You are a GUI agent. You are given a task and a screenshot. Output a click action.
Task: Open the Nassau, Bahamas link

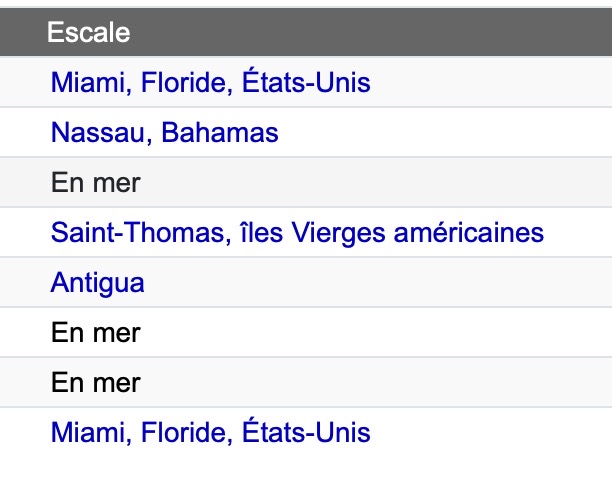(x=165, y=132)
